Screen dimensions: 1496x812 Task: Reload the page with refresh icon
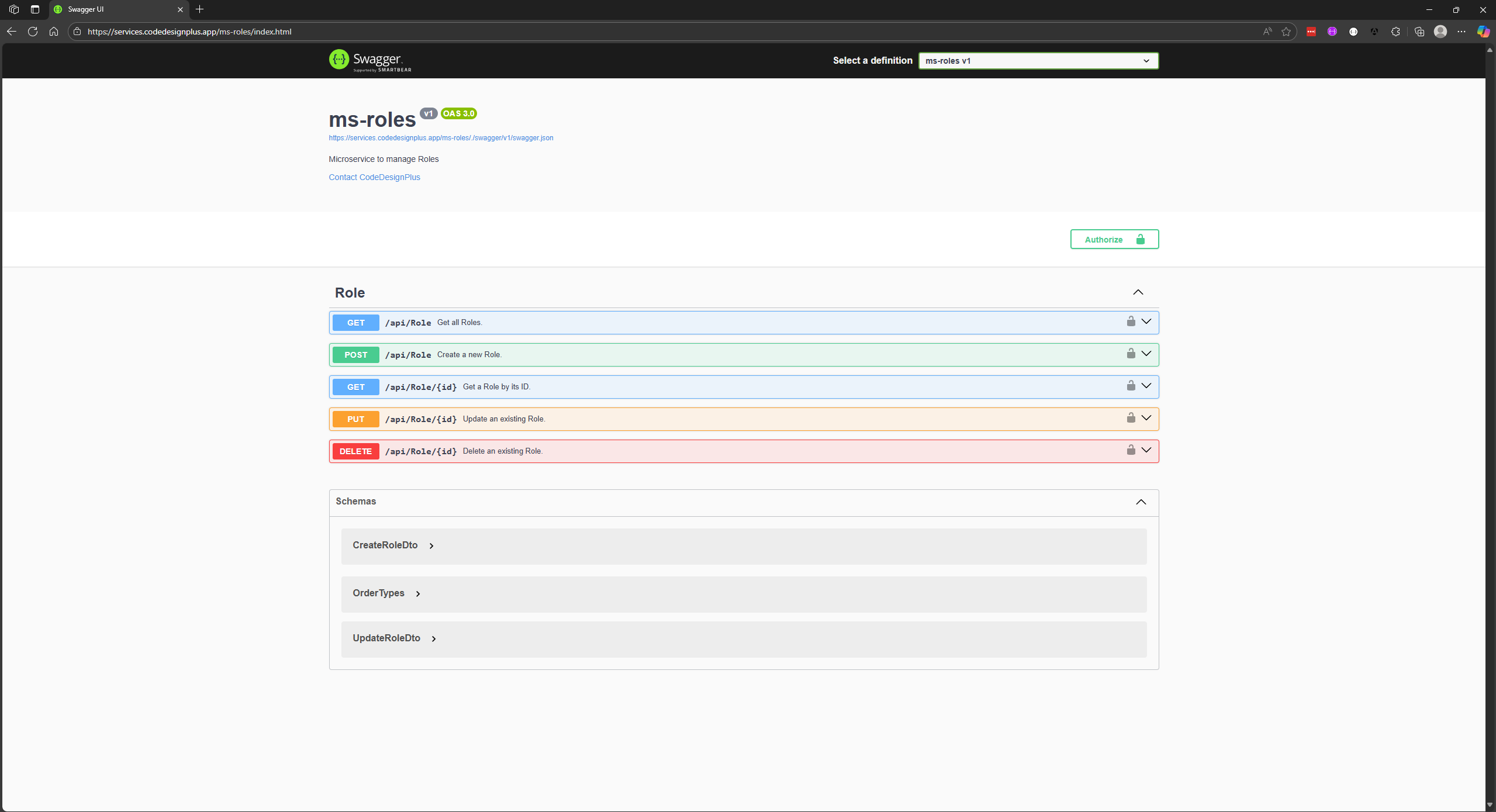pyautogui.click(x=33, y=32)
